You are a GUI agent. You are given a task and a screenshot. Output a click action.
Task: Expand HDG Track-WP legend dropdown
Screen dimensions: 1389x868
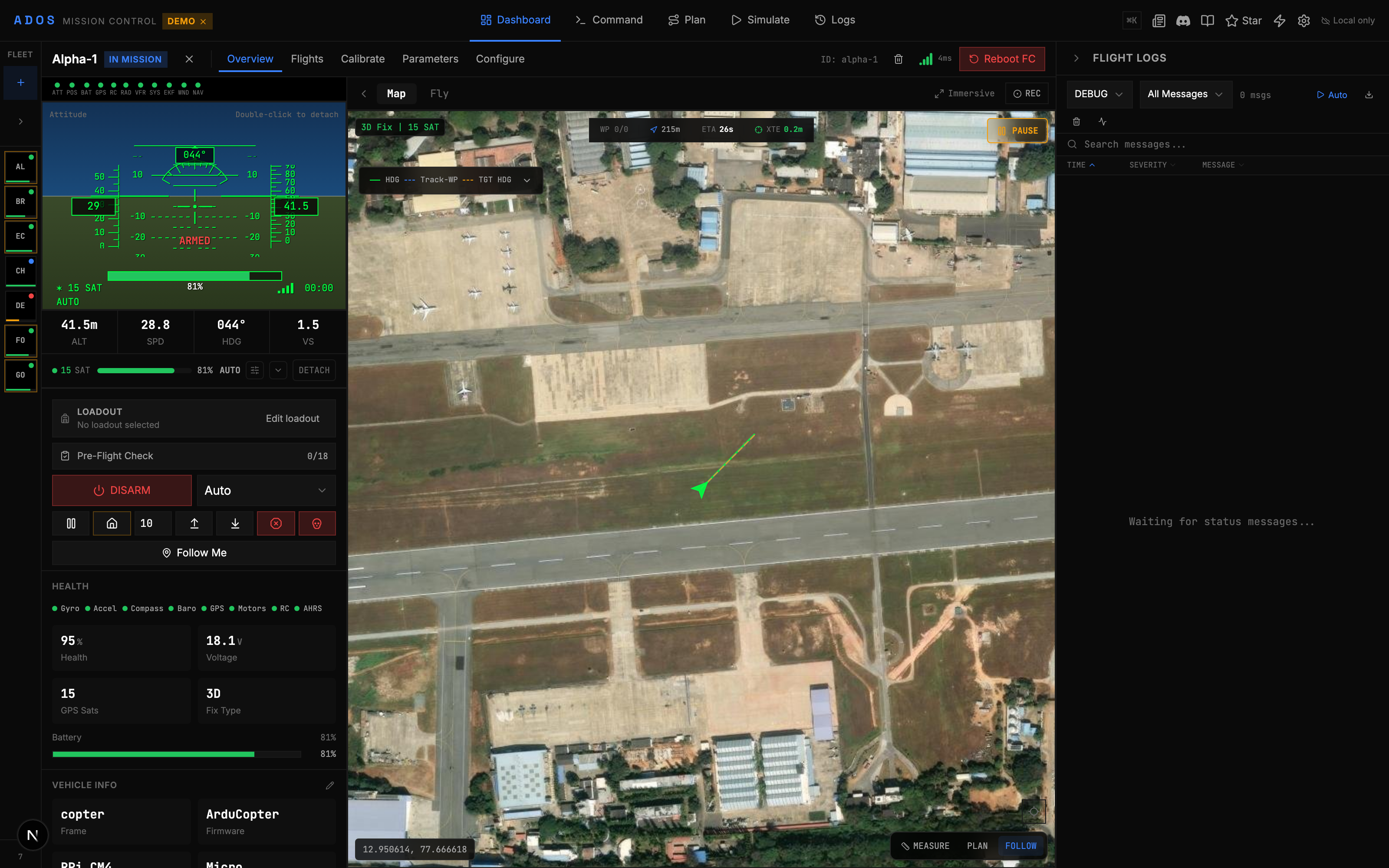(x=527, y=180)
